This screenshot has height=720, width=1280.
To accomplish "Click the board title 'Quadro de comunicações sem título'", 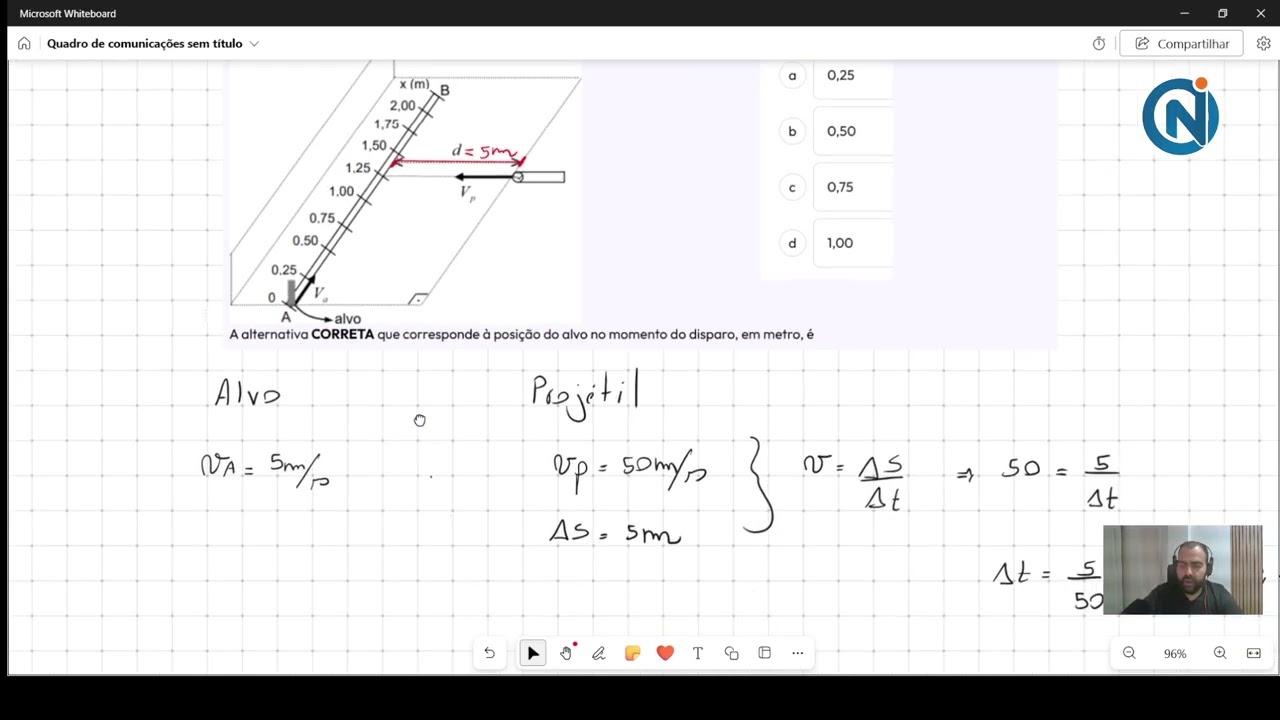I will coord(144,44).
